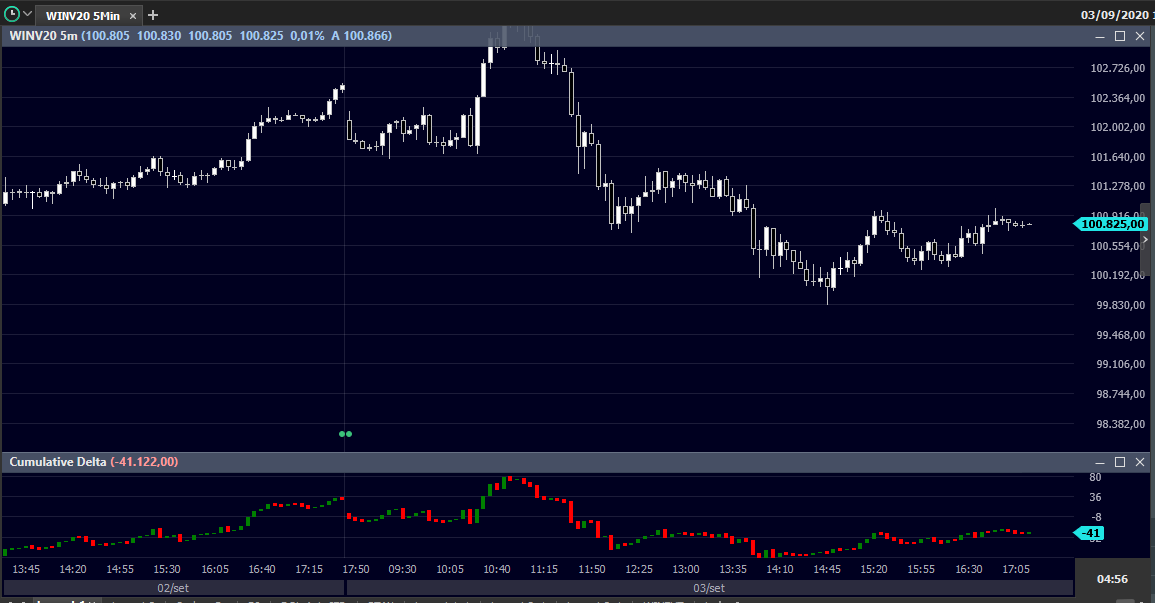Click the 14:45 time axis label
Viewport: 1155px width, 603px height.
click(826, 569)
